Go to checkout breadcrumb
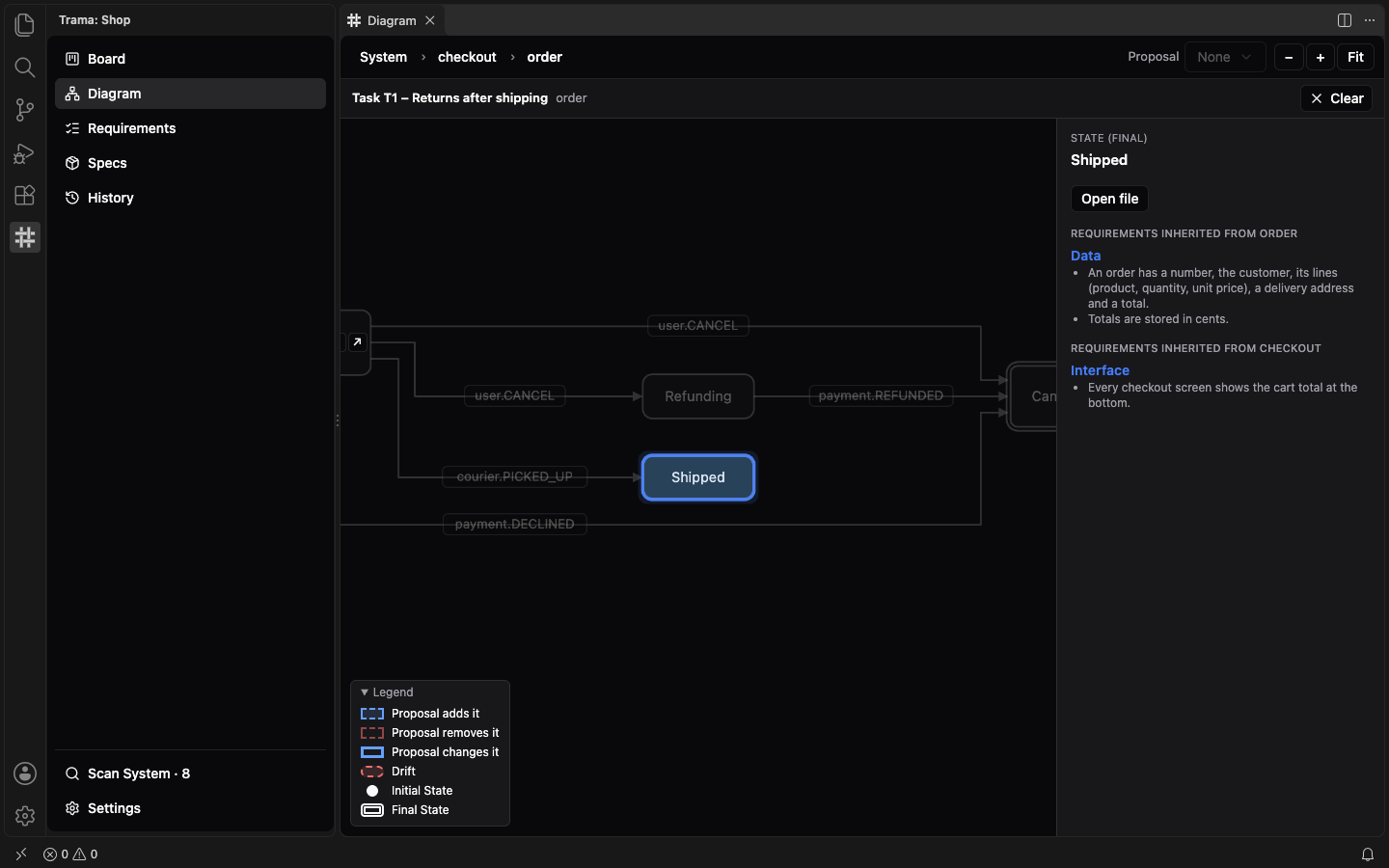The image size is (1389, 868). pyautogui.click(x=467, y=57)
